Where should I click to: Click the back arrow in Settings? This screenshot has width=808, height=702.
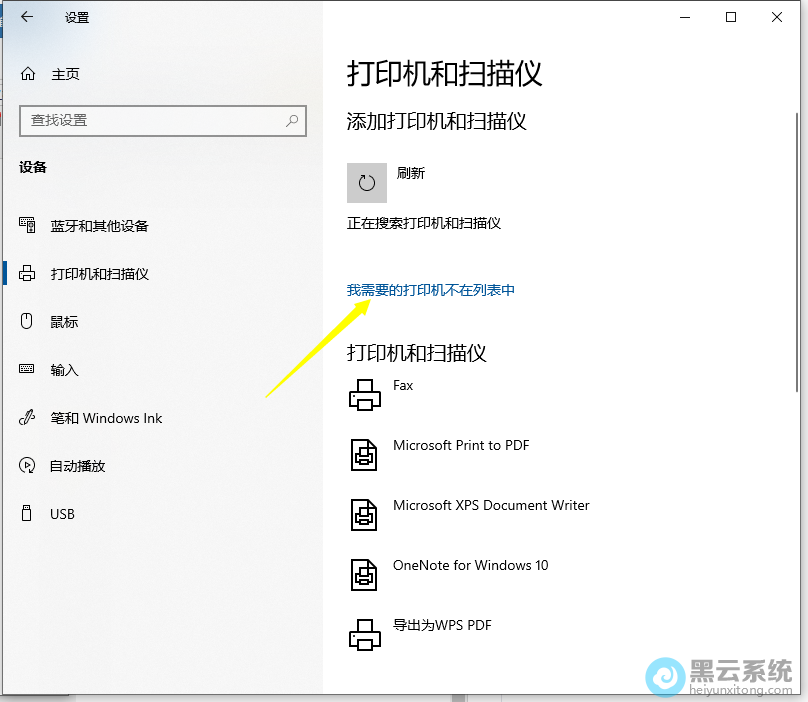pos(26,17)
